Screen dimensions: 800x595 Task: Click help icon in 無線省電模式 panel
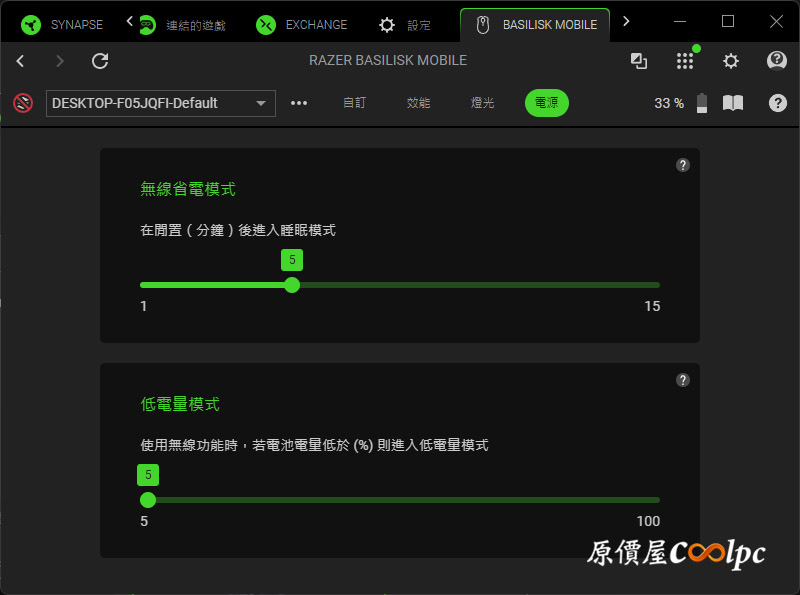click(683, 165)
